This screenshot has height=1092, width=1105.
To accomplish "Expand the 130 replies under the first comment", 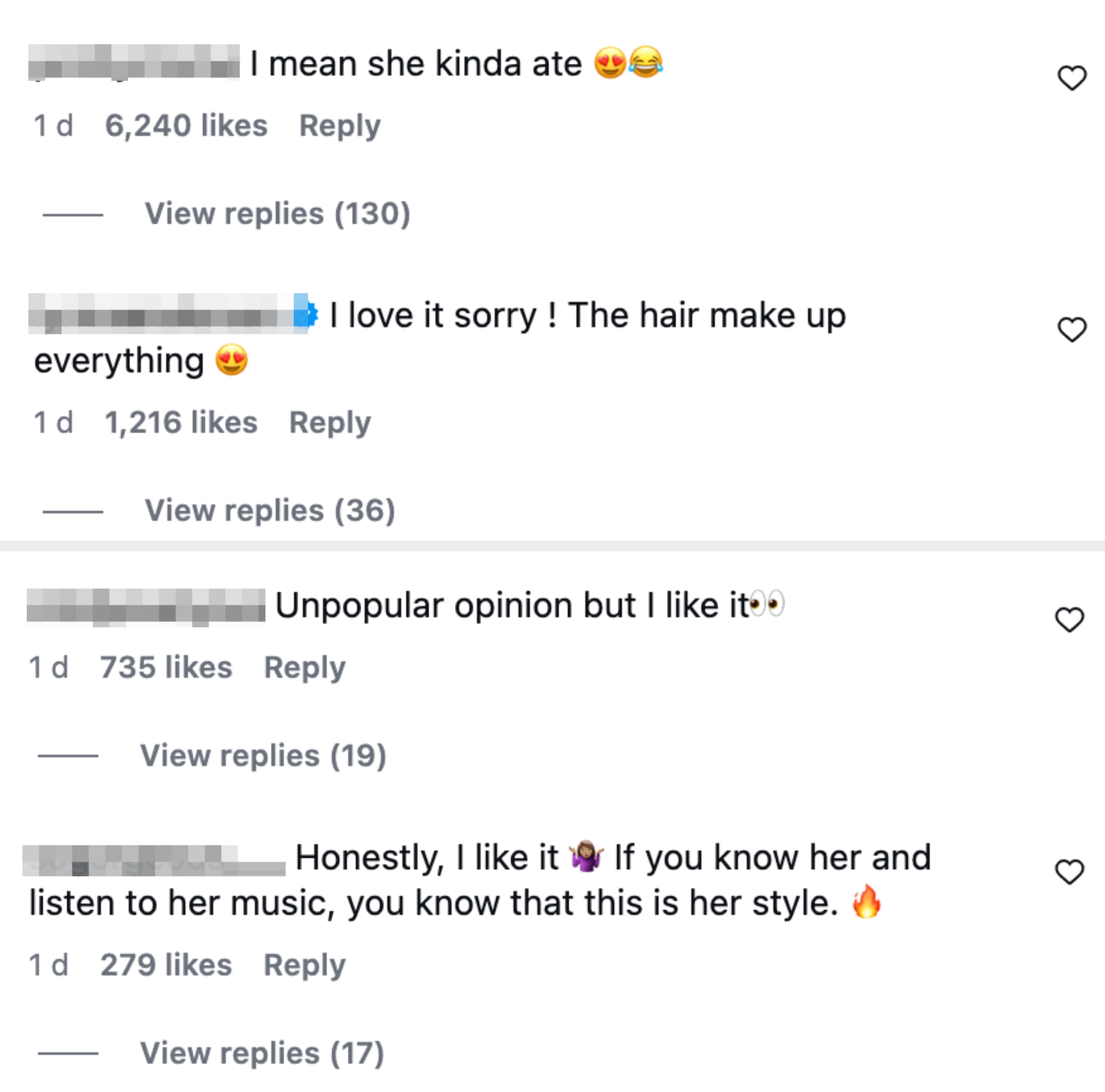I will click(x=278, y=214).
